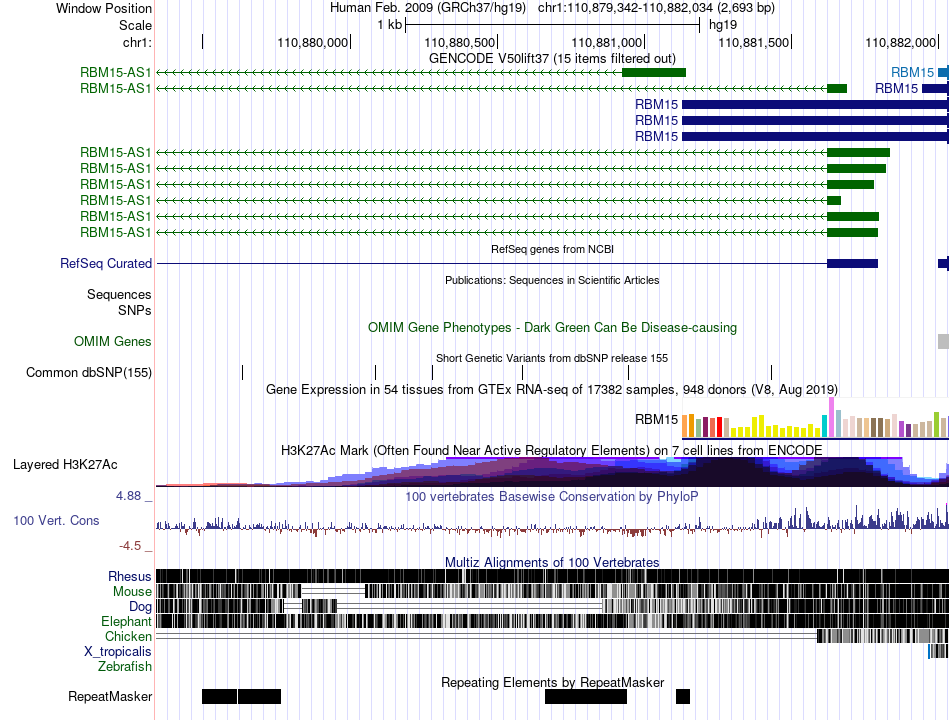Open 100 vertebrates Basewise Conservation by PhyloP title
The image size is (950, 720).
pos(552,496)
